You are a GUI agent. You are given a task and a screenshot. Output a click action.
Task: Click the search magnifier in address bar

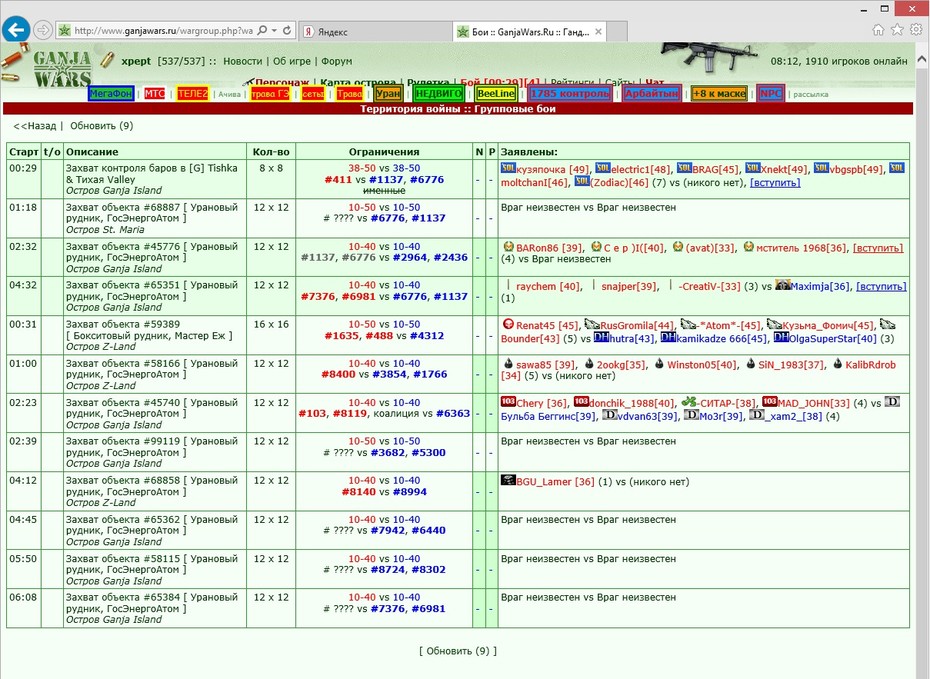pyautogui.click(x=262, y=30)
